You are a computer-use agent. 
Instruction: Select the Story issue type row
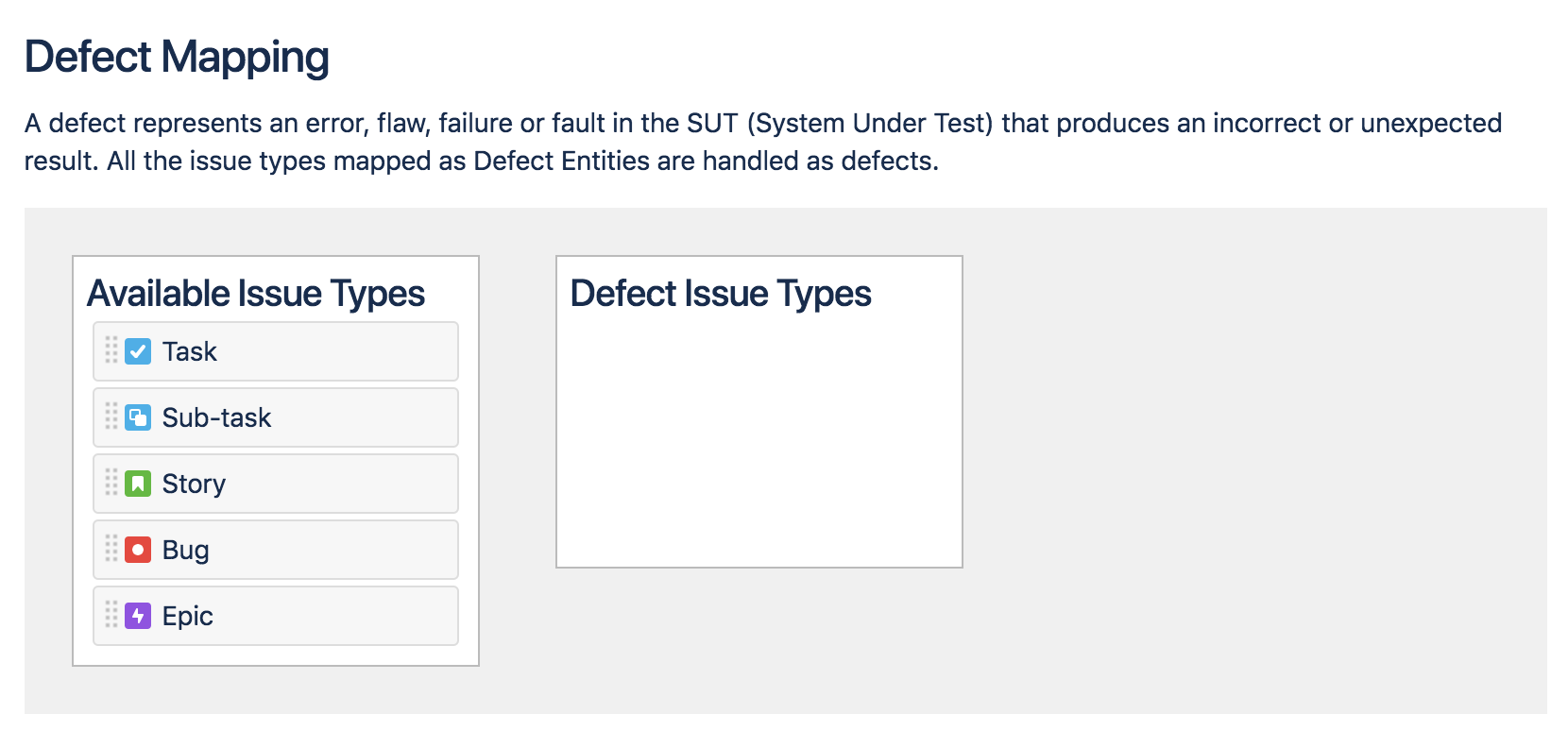(276, 484)
